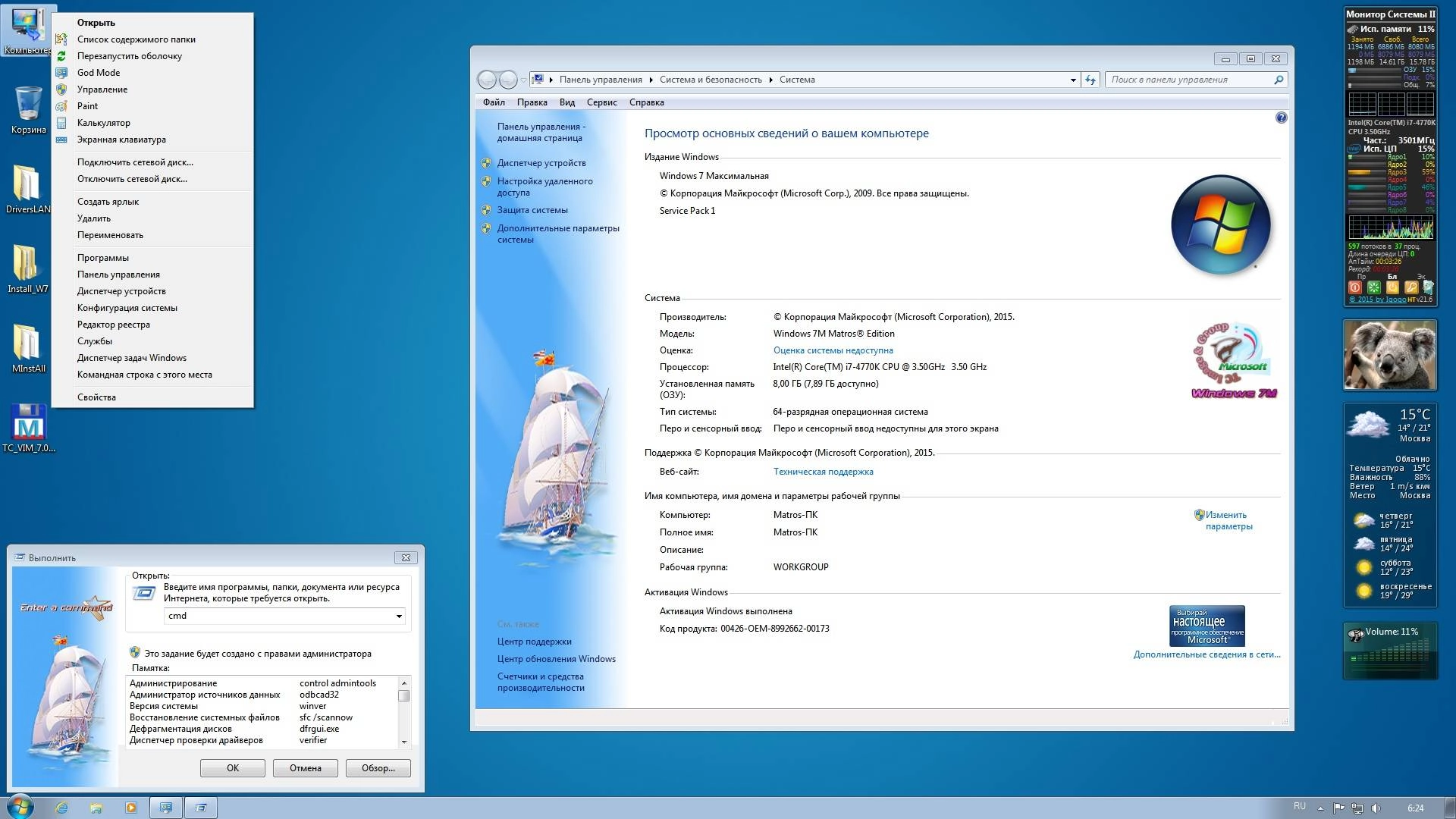The image size is (1456, 819).
Task: Open Центр обновления Windows link
Action: tap(556, 659)
